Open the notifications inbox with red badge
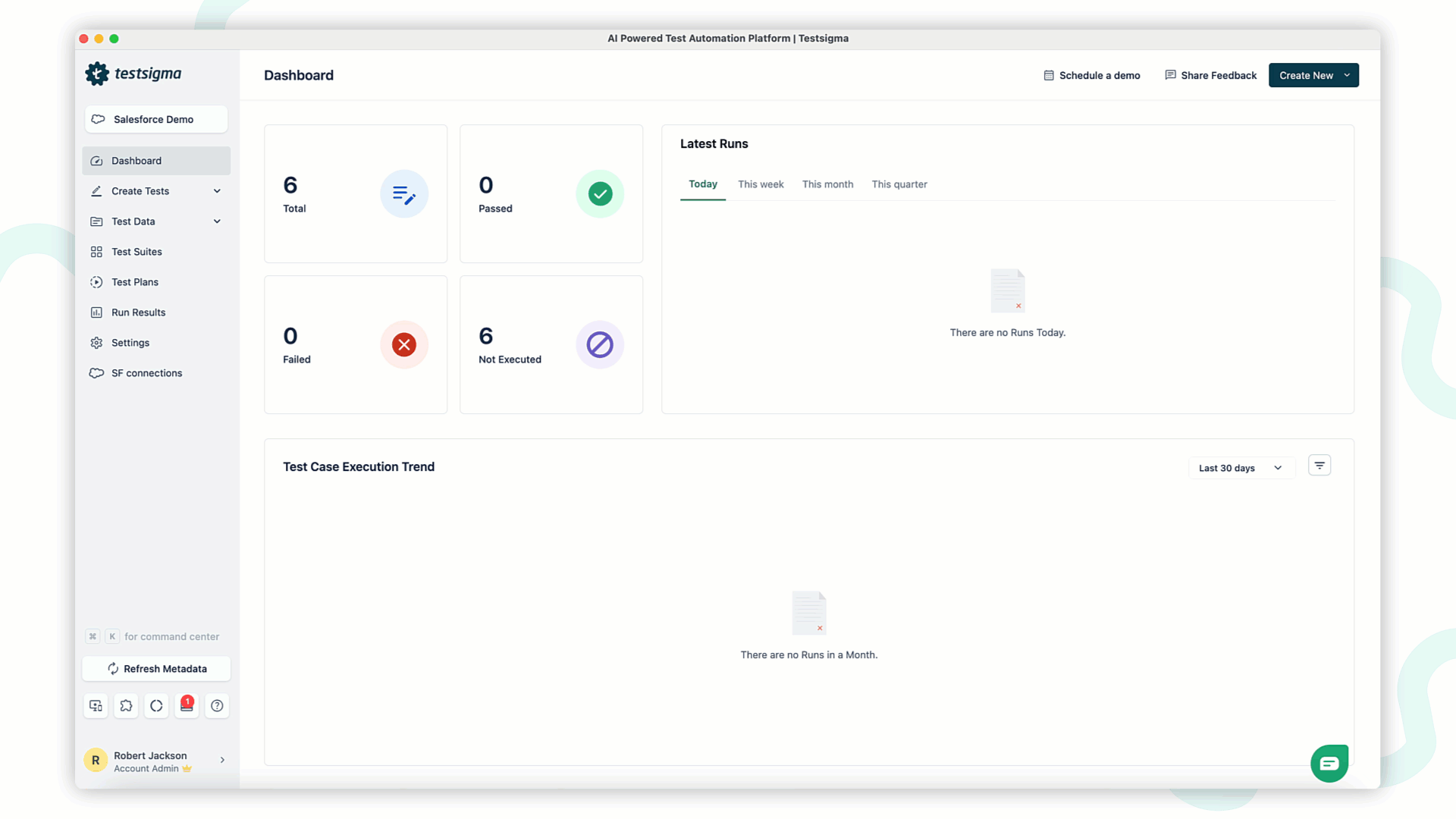 (187, 706)
